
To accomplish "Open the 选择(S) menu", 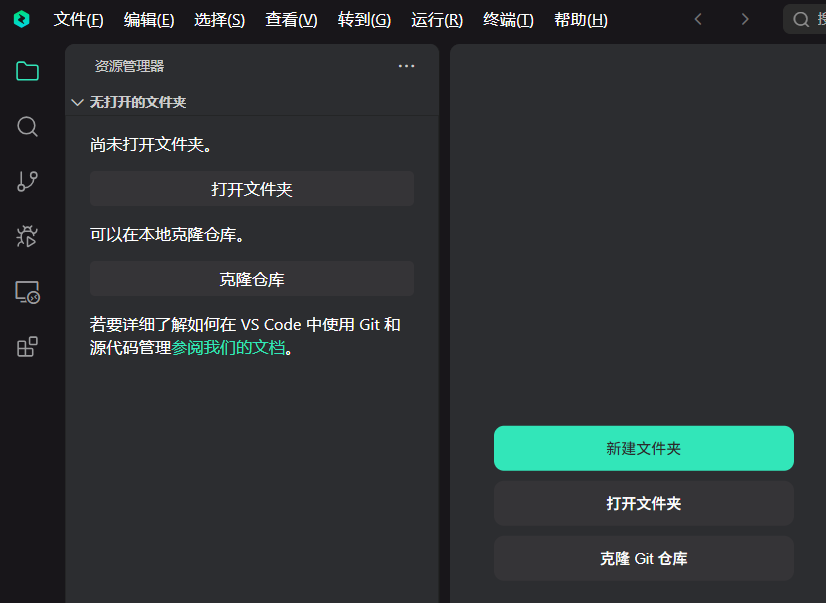I will pyautogui.click(x=220, y=20).
